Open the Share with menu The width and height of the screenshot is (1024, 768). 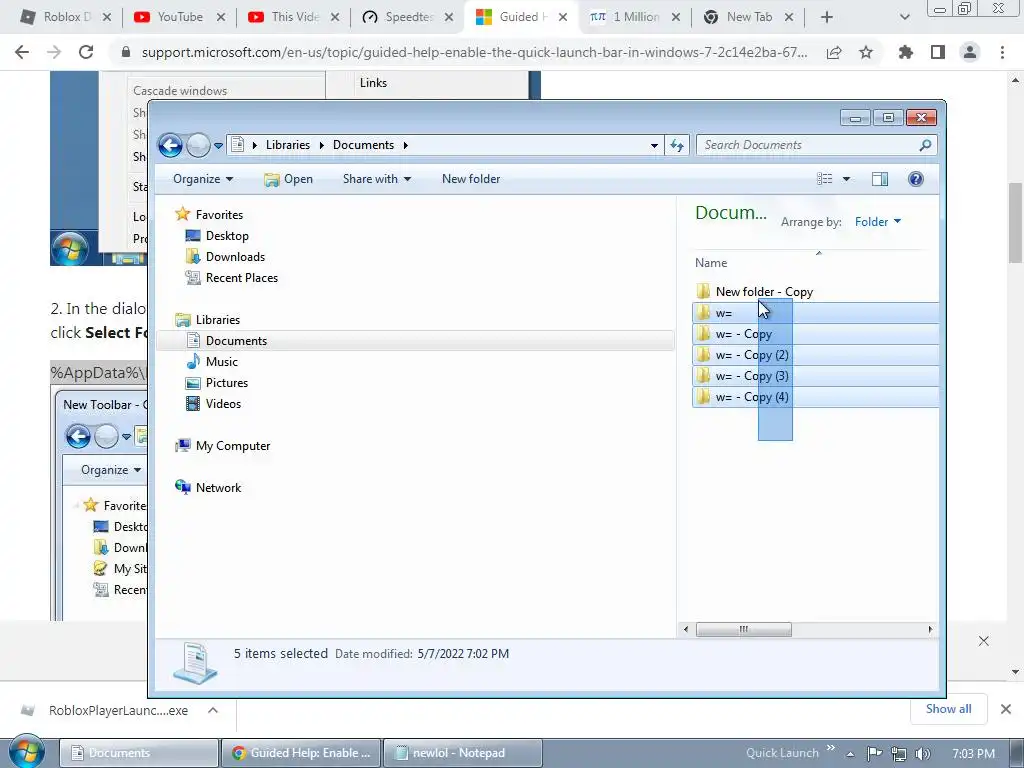[377, 179]
